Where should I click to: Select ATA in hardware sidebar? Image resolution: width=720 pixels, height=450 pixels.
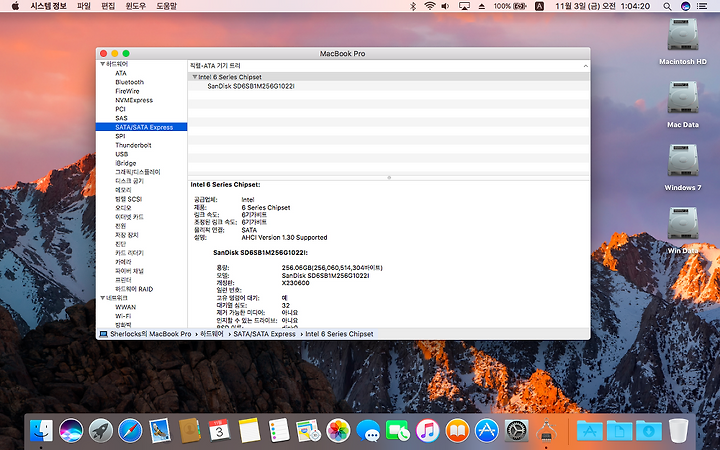tap(121, 73)
